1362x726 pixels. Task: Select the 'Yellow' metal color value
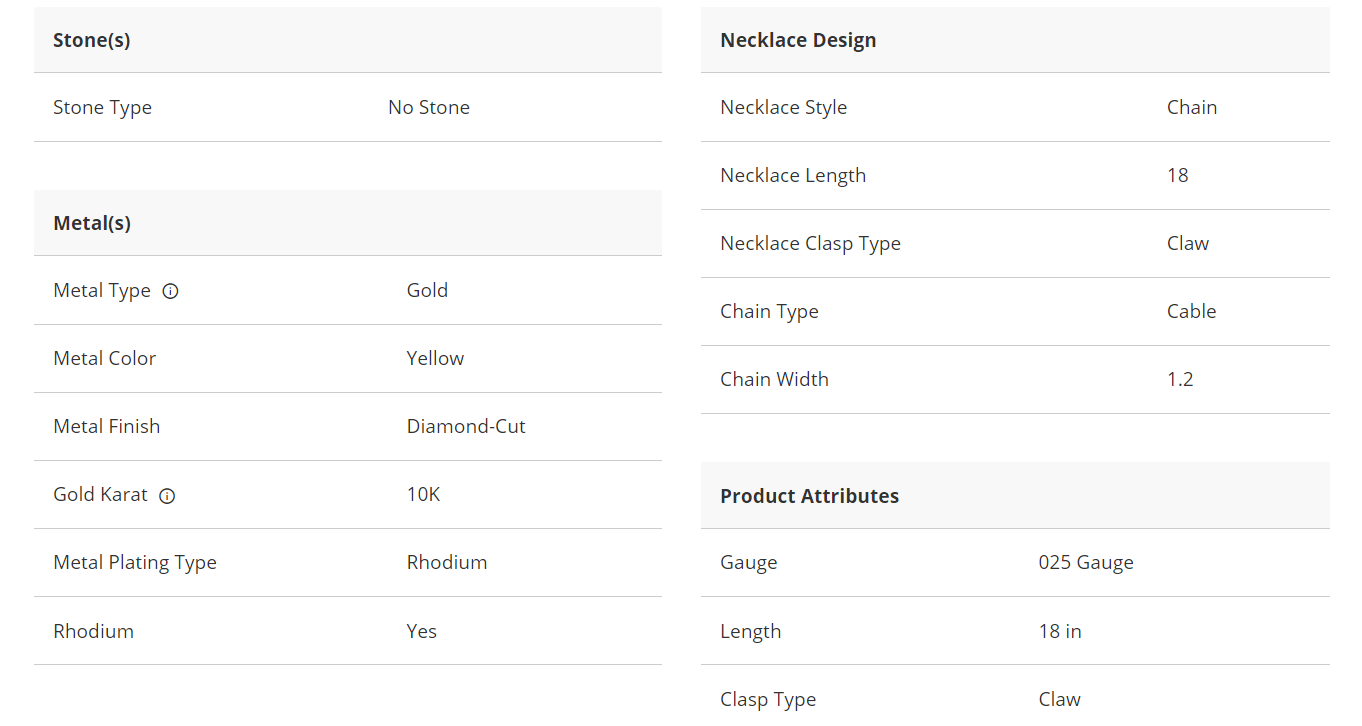435,358
